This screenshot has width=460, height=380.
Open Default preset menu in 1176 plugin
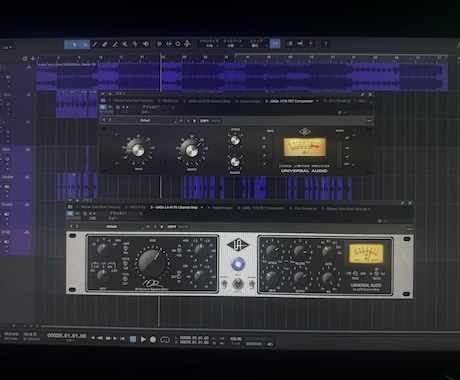[x=145, y=120]
